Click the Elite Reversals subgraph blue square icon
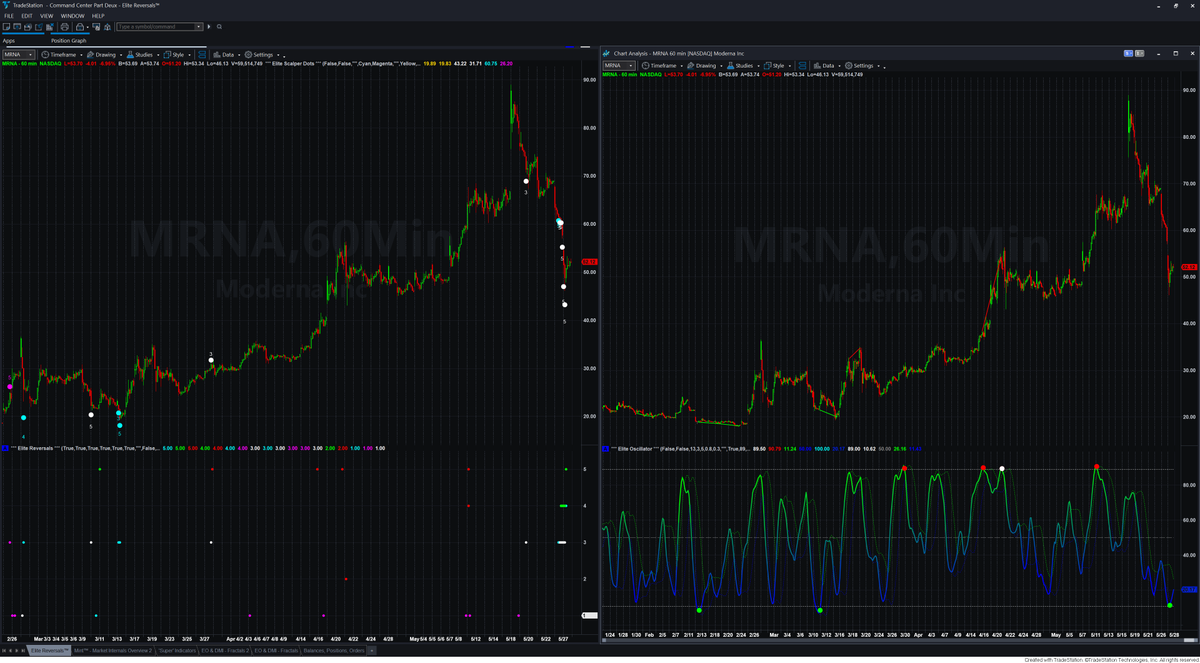Screen dimensions: 1200x663 [6, 448]
